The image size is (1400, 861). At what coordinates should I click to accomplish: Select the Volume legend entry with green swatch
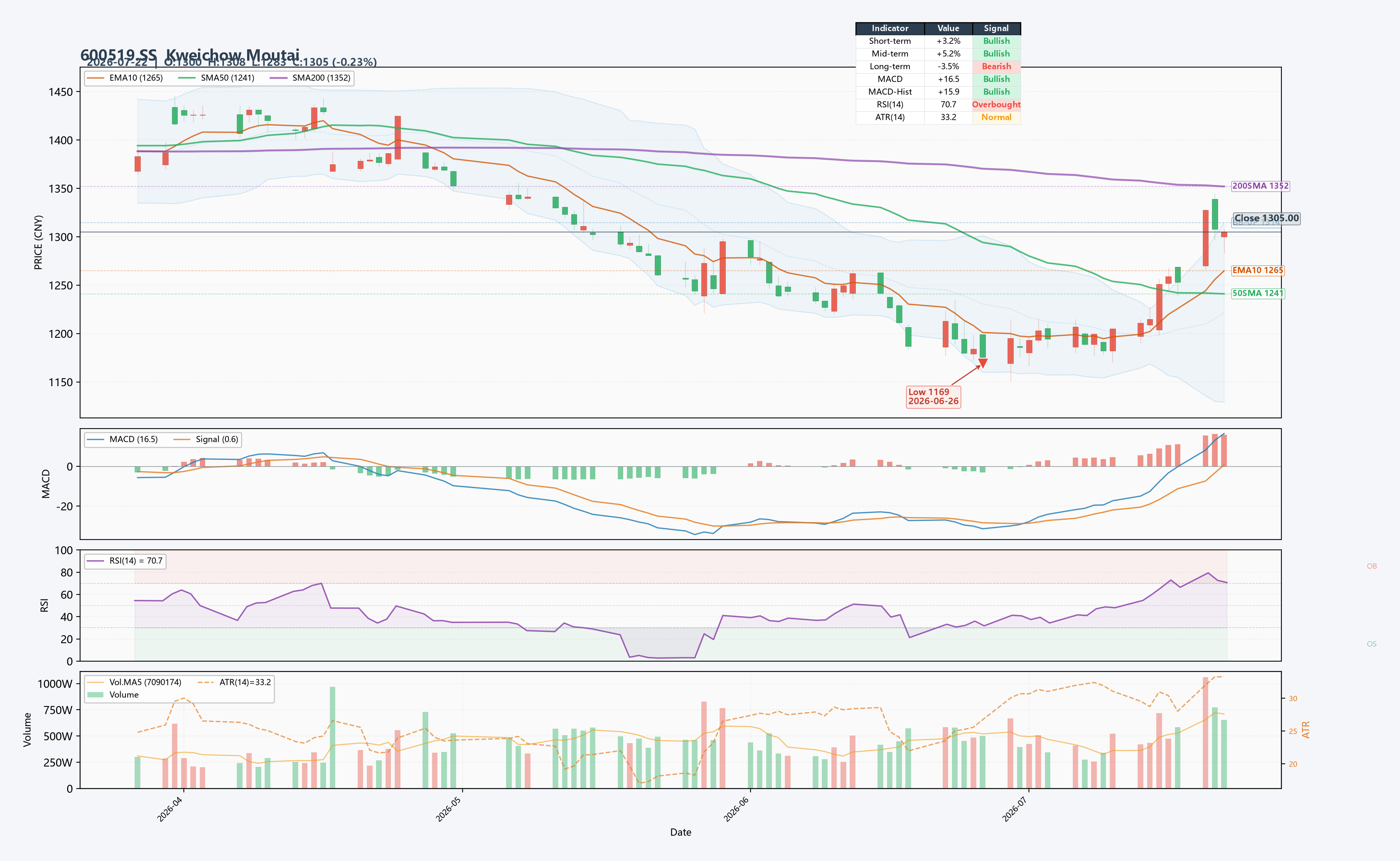tap(113, 695)
